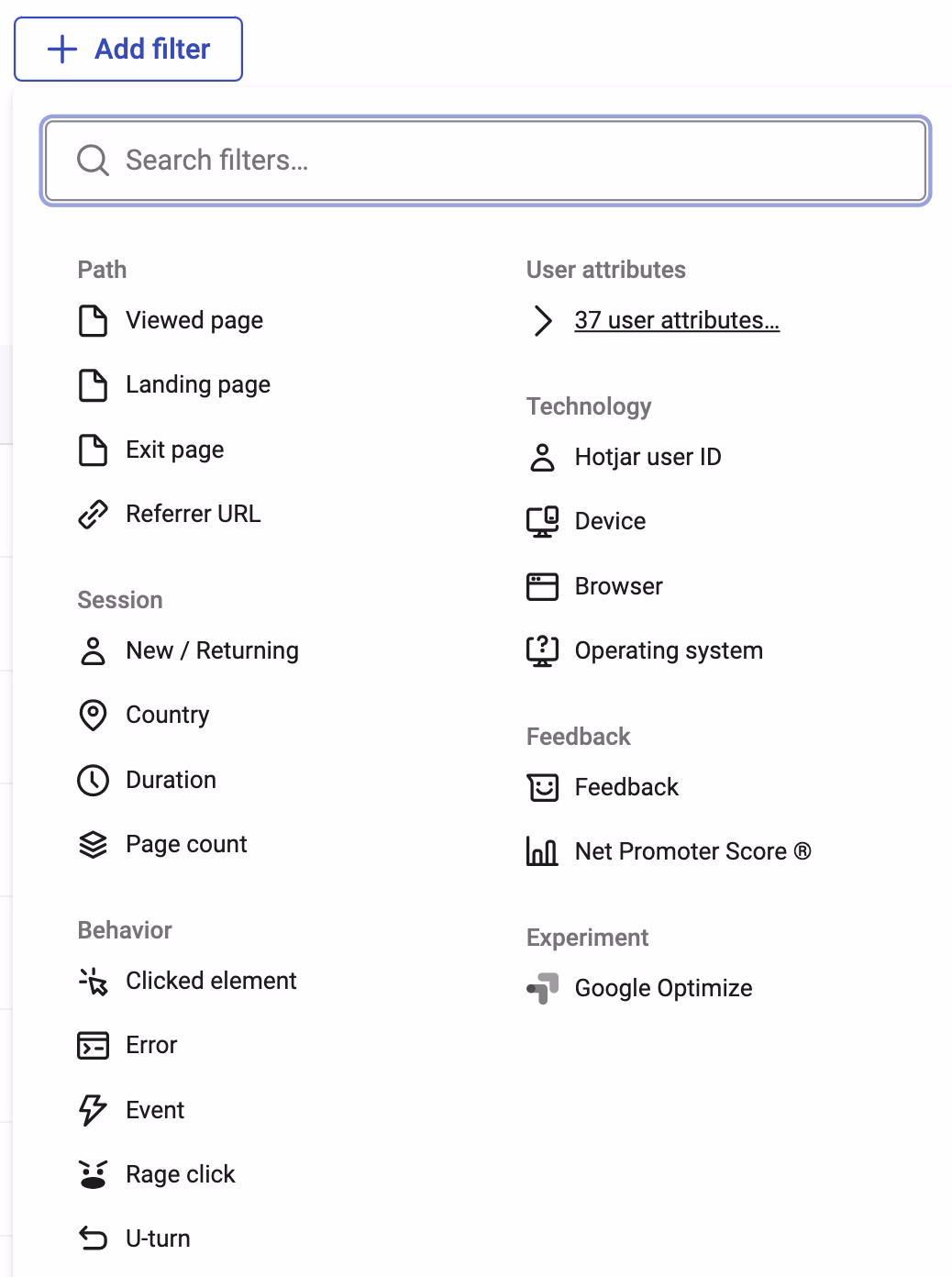This screenshot has width=952, height=1277.
Task: Select the Google Optimize logo icon
Action: pyautogui.click(x=542, y=988)
